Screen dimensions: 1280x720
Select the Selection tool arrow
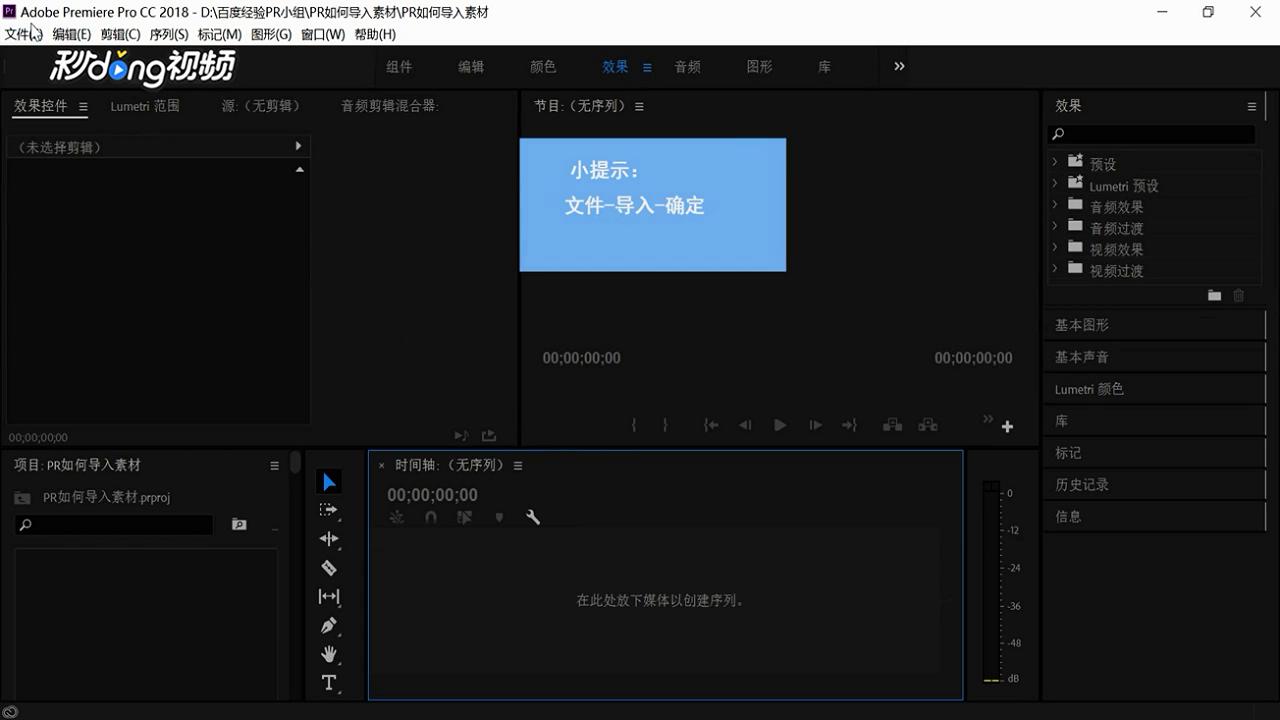pos(329,482)
